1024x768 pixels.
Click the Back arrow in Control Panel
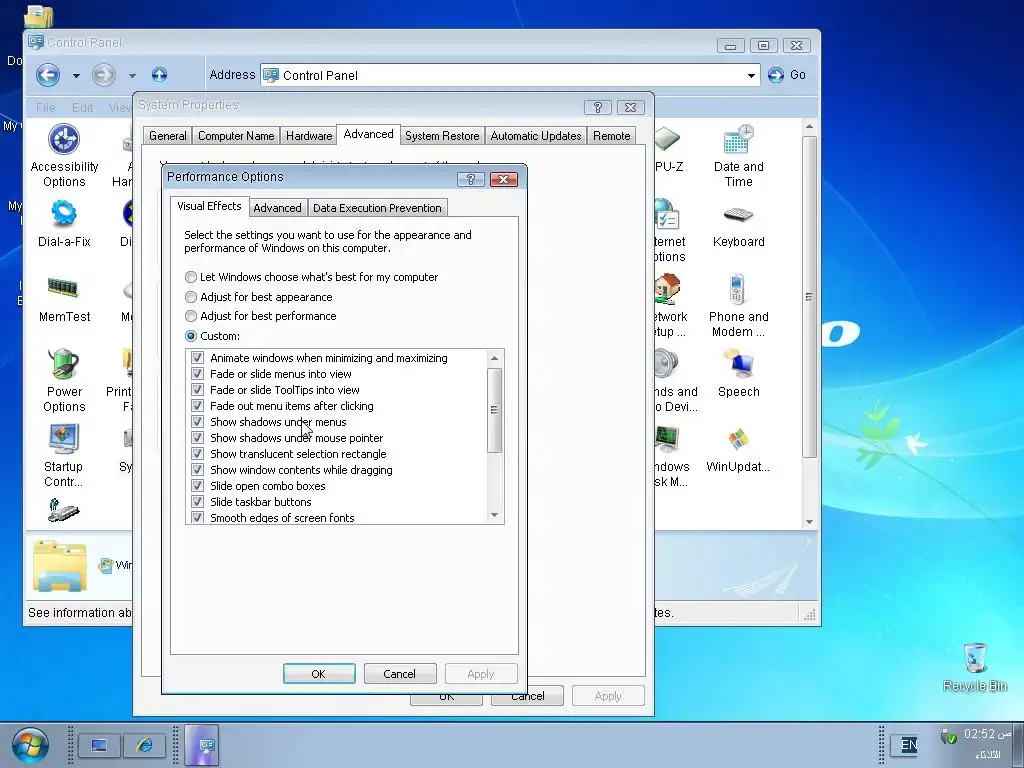point(48,75)
